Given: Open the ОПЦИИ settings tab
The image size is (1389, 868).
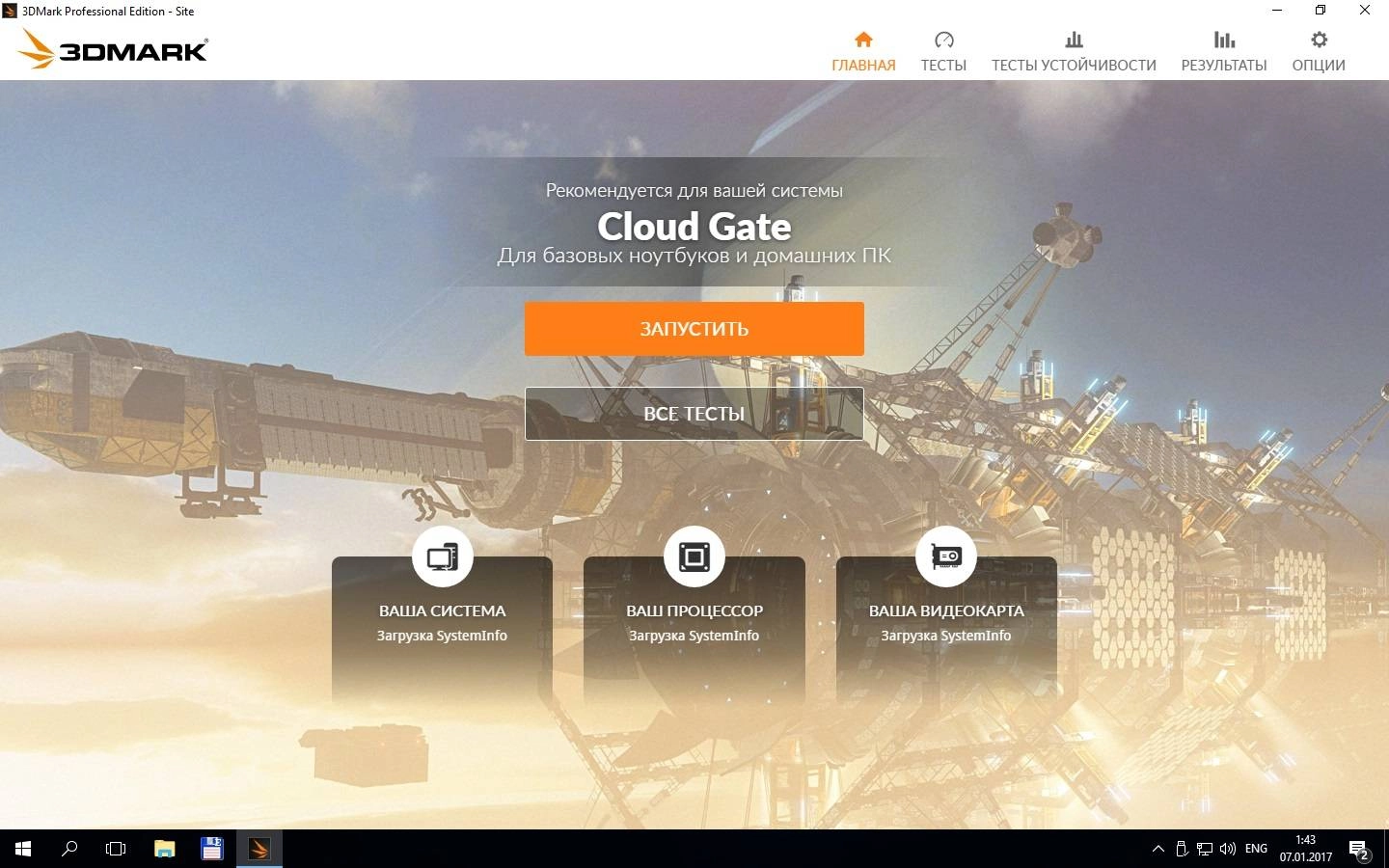Looking at the screenshot, I should tap(1319, 52).
